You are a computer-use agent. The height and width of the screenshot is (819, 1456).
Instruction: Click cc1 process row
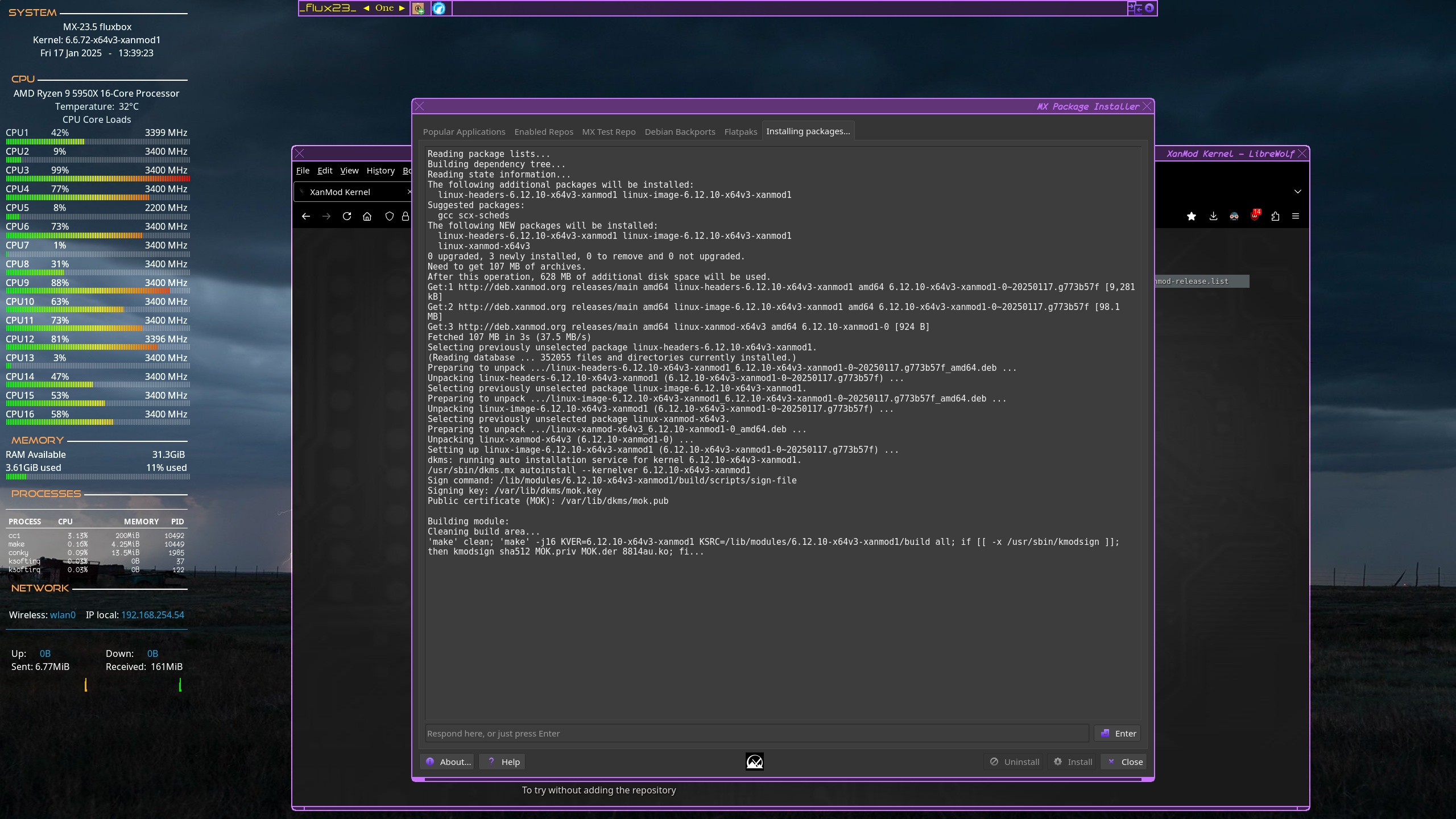pos(97,536)
